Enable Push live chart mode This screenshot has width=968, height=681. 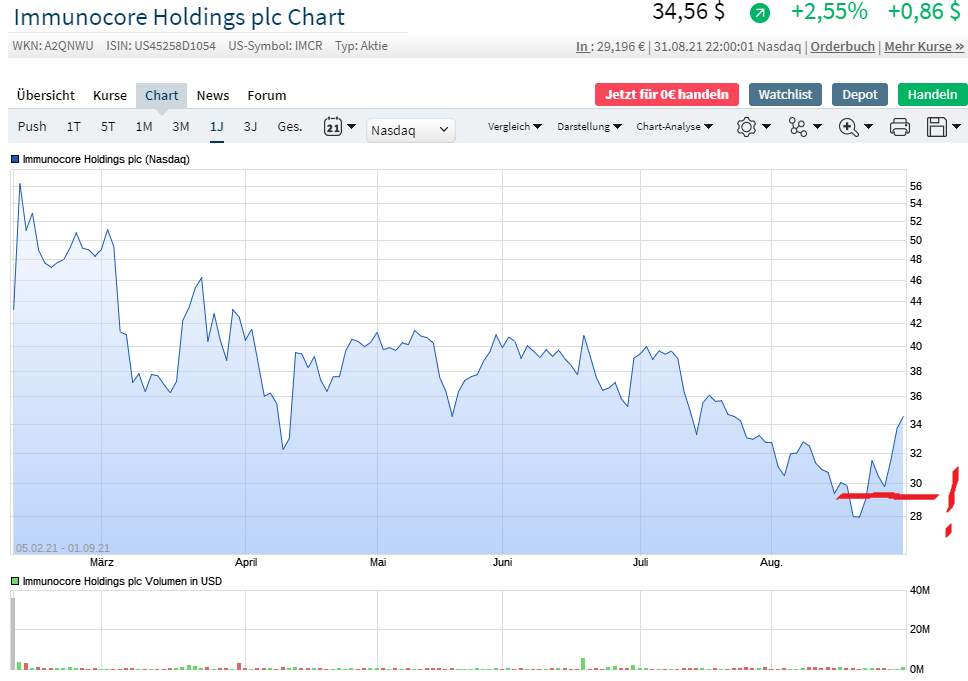[x=32, y=127]
